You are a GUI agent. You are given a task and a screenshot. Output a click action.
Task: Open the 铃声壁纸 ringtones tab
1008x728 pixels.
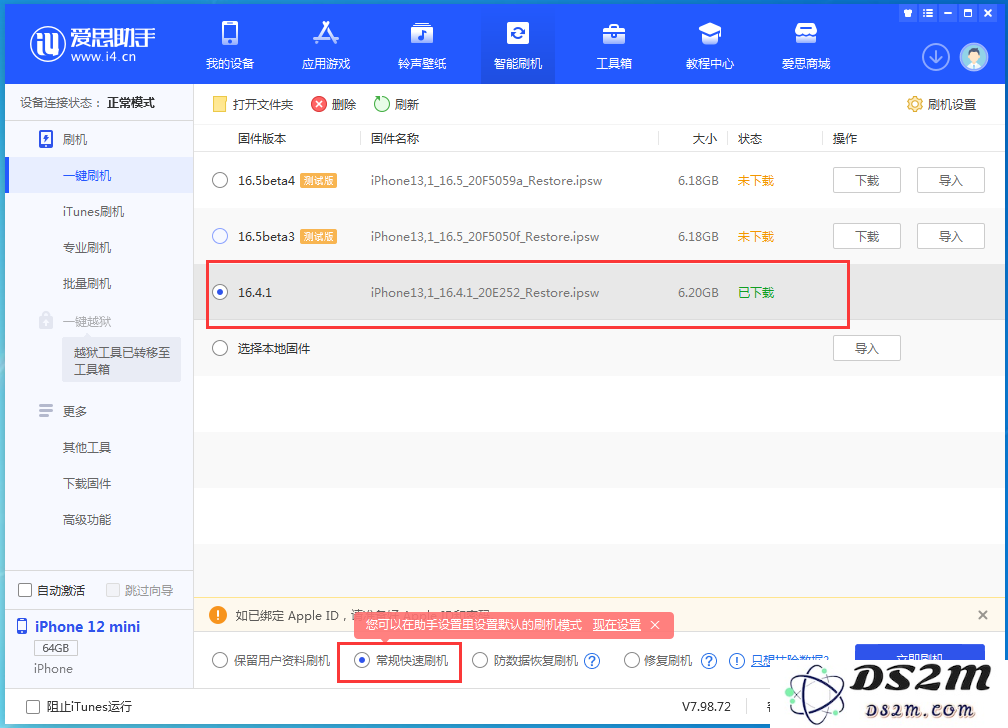(422, 45)
